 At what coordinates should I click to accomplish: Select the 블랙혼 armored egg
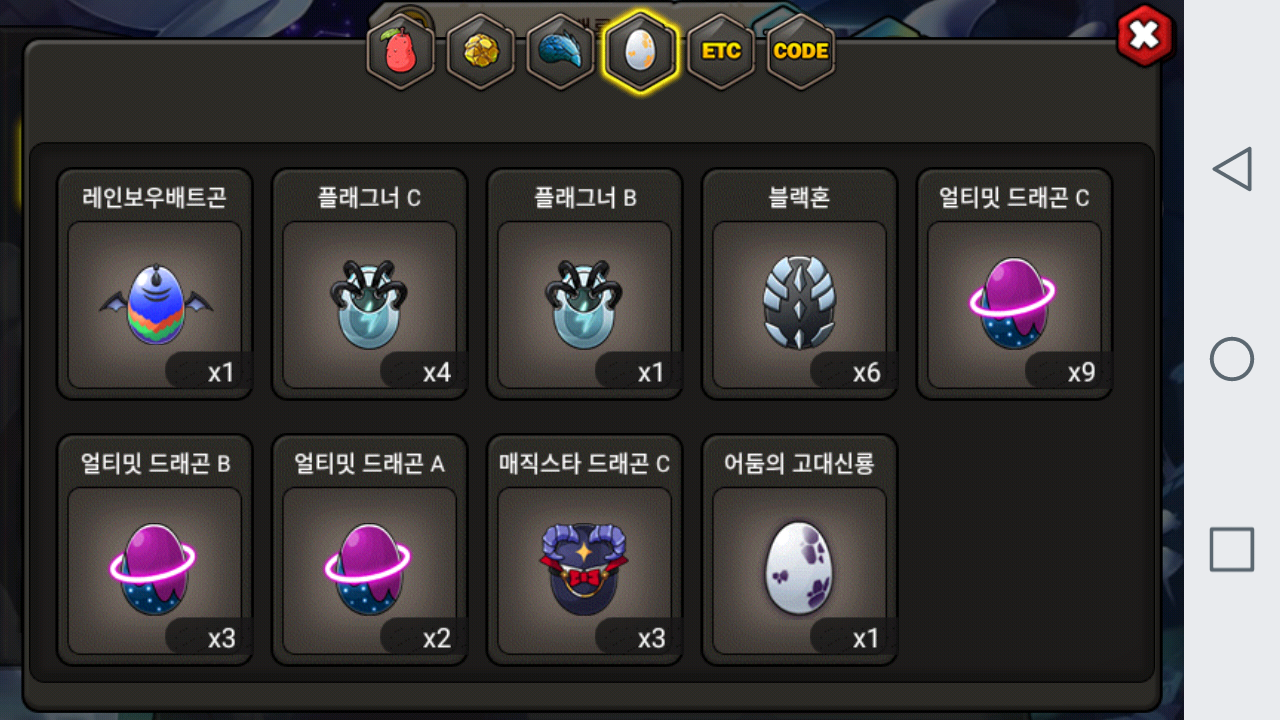click(x=800, y=284)
